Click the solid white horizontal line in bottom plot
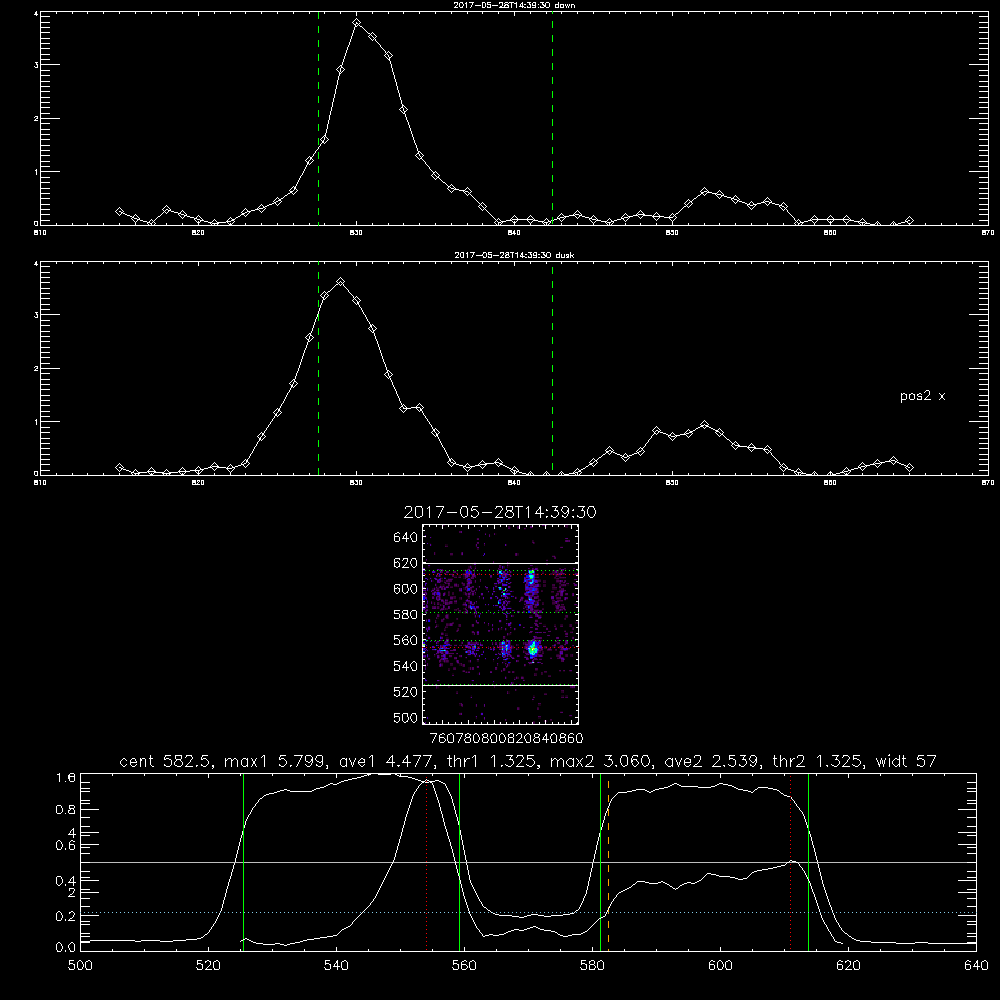Screen dimensions: 1000x1000 pos(528,862)
